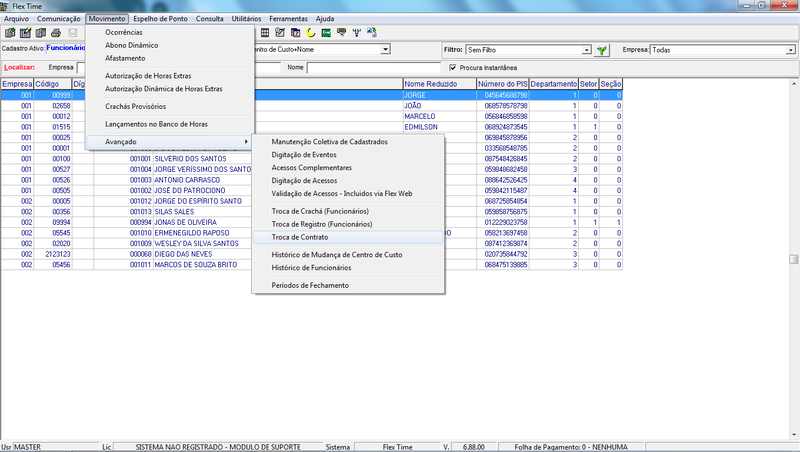Open the Ajuda menu
Image resolution: width=800 pixels, height=452 pixels.
(324, 19)
